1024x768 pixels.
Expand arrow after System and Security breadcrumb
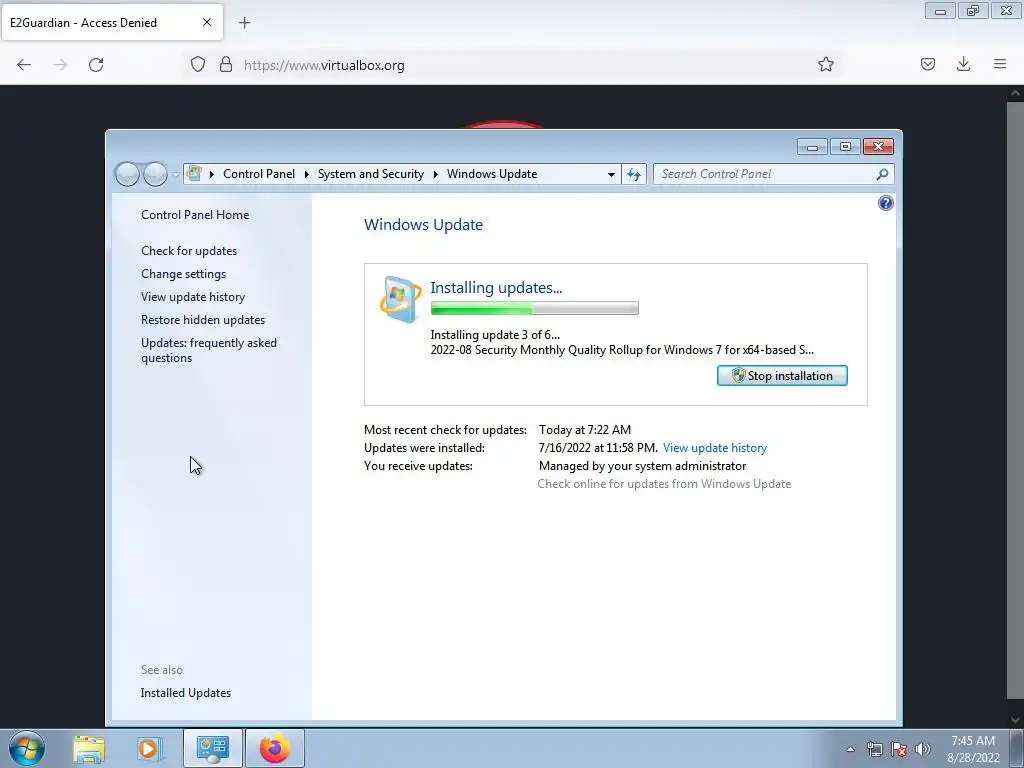pos(435,174)
